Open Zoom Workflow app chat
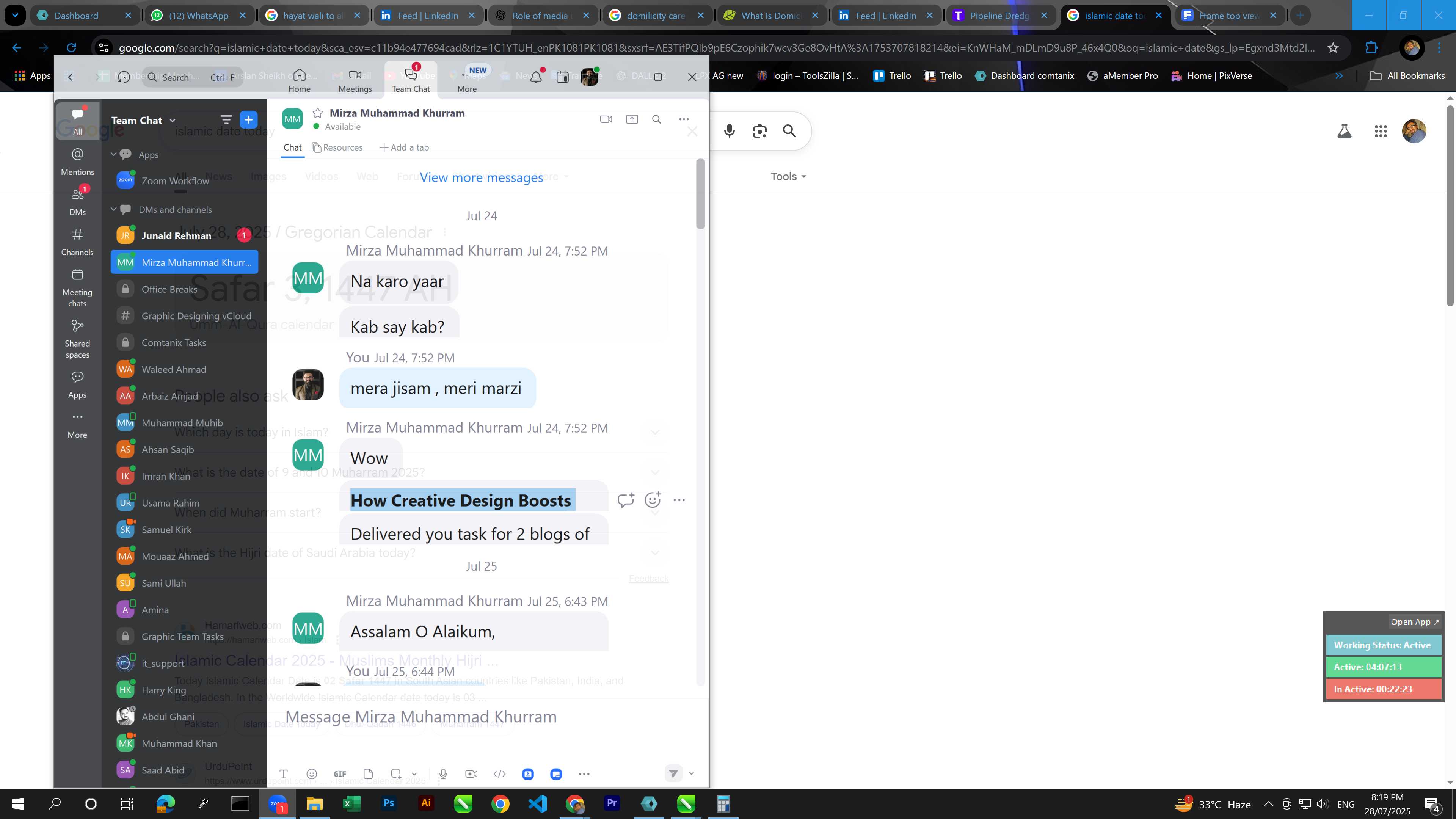 pyautogui.click(x=184, y=181)
